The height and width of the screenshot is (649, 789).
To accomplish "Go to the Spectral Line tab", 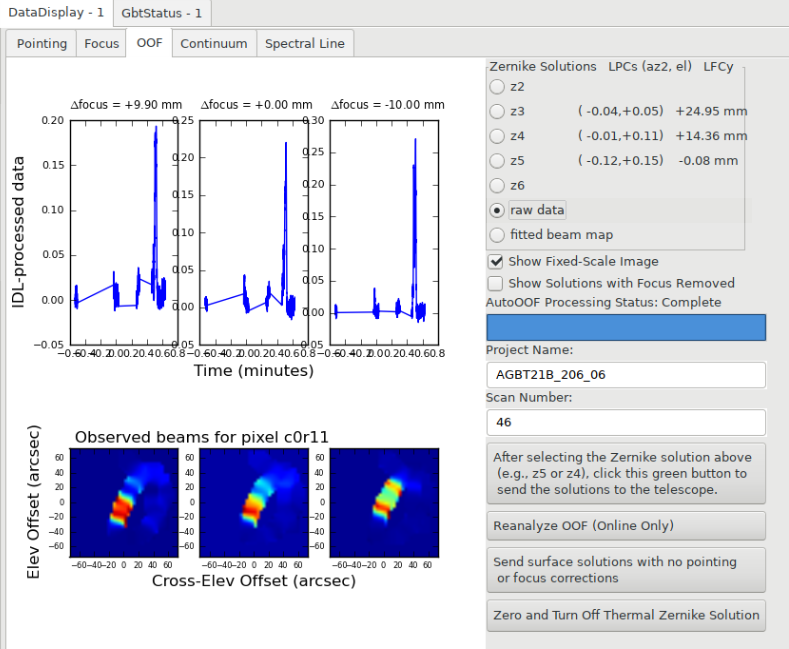I will pos(304,44).
